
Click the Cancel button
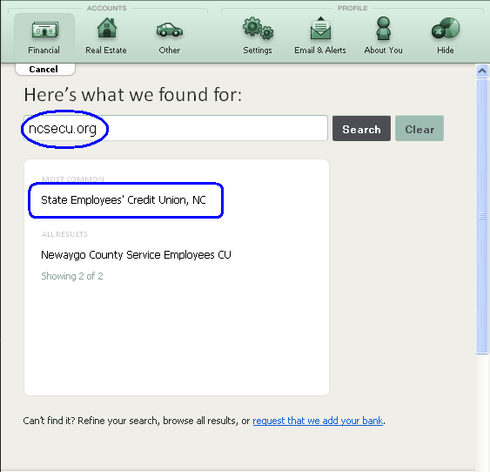pos(45,69)
